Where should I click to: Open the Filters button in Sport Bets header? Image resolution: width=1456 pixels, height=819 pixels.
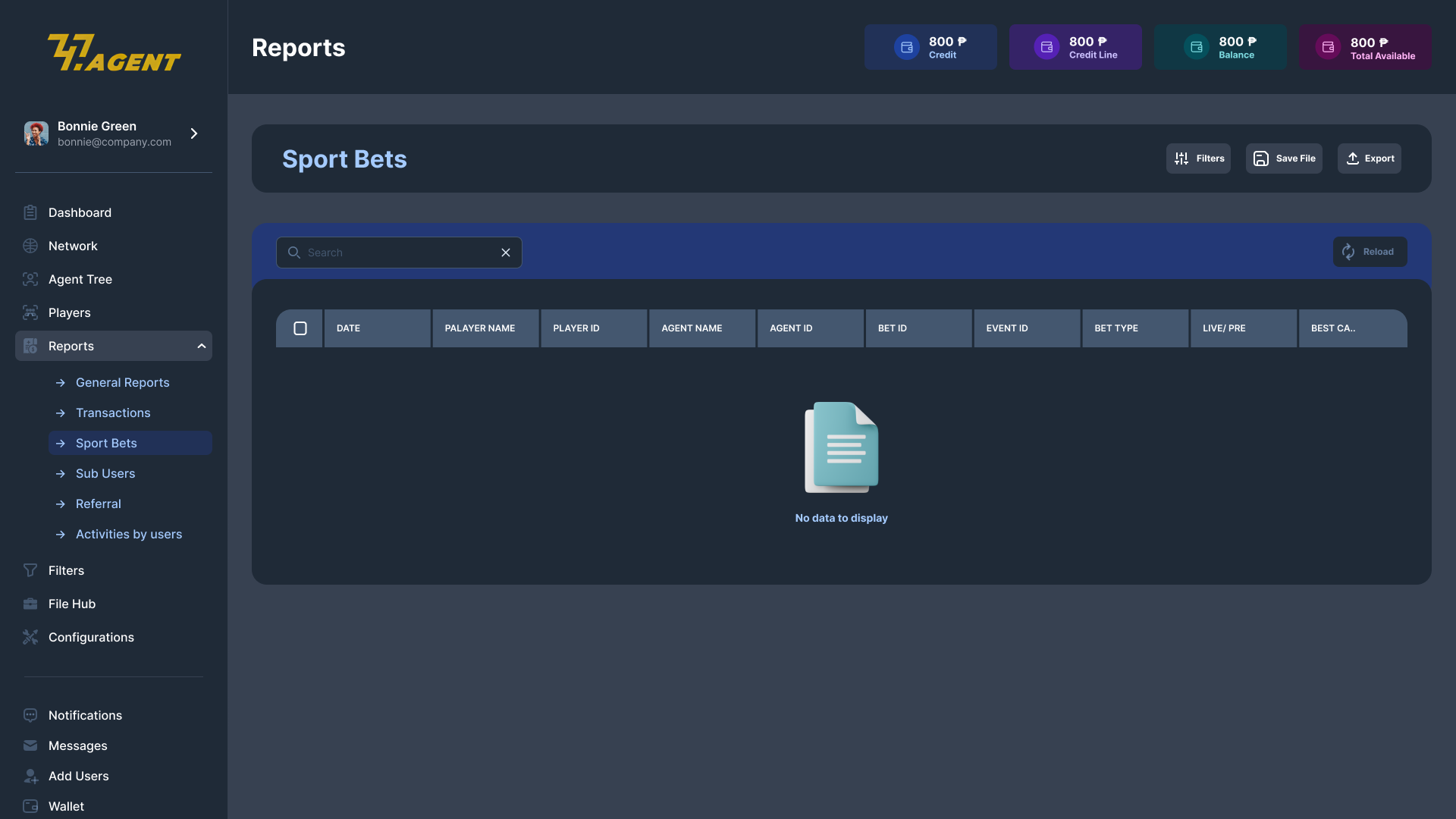click(x=1198, y=158)
